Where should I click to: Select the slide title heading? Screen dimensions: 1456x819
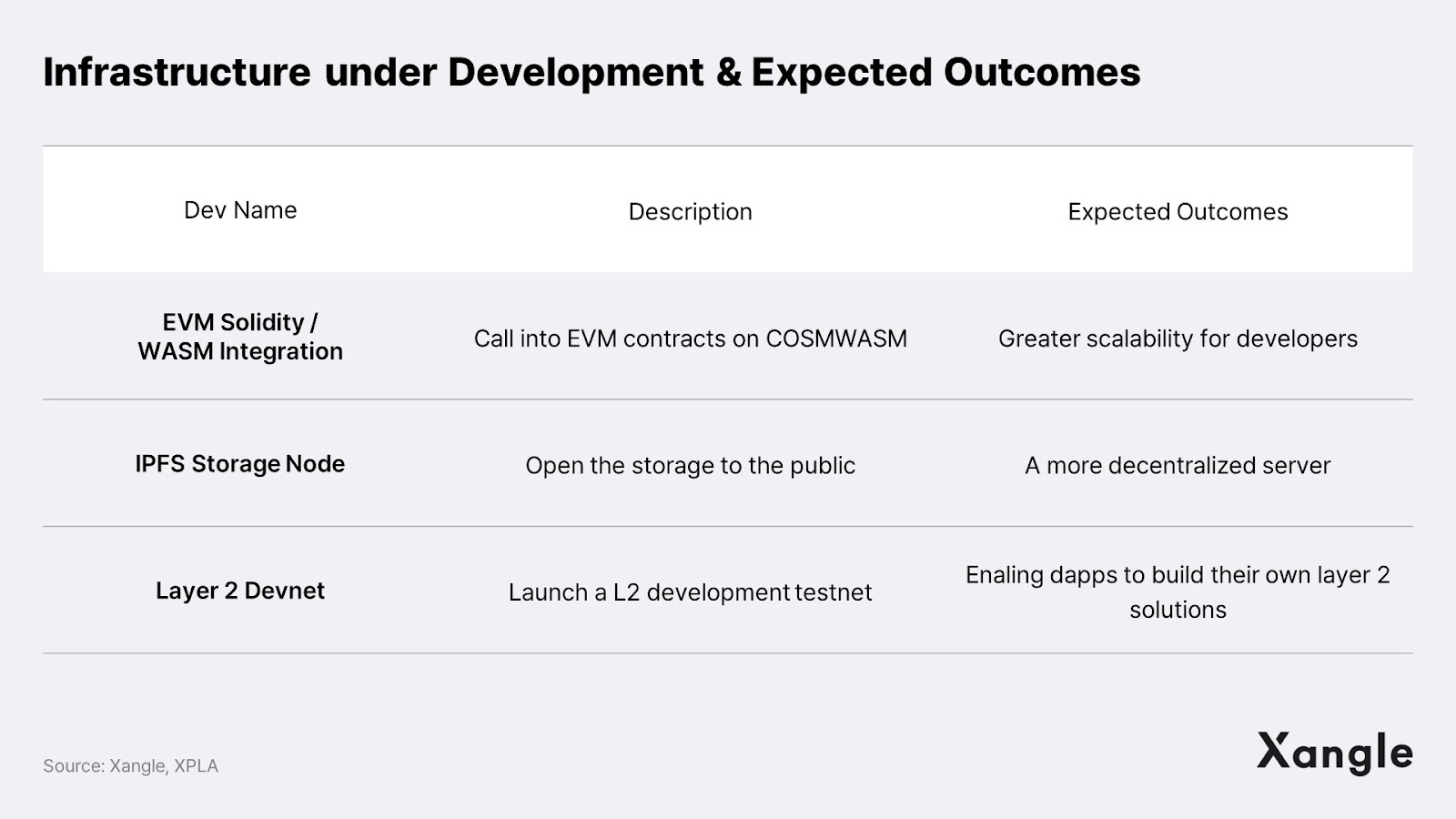pos(591,73)
